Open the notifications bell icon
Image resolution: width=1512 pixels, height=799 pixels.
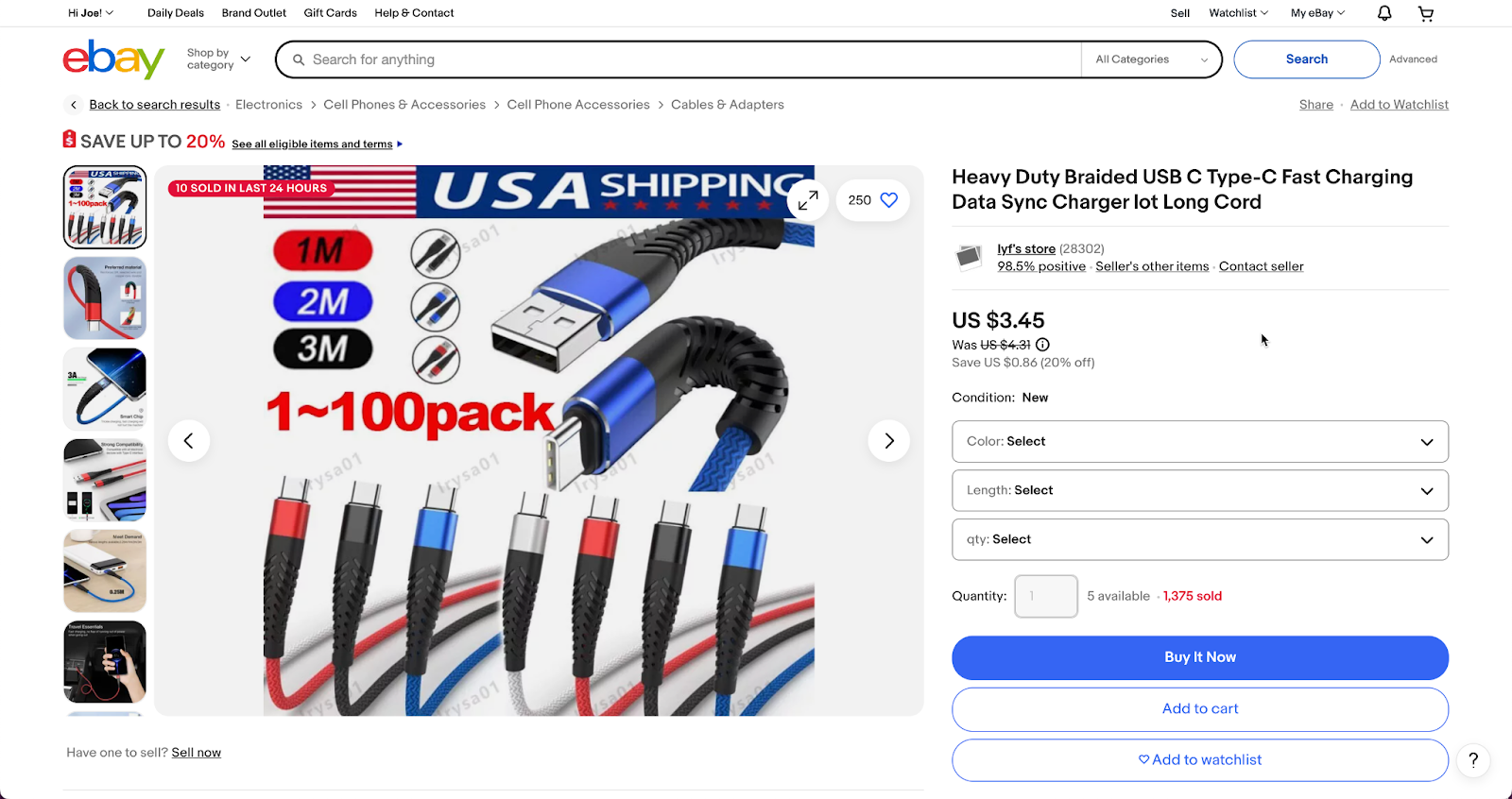1384,13
